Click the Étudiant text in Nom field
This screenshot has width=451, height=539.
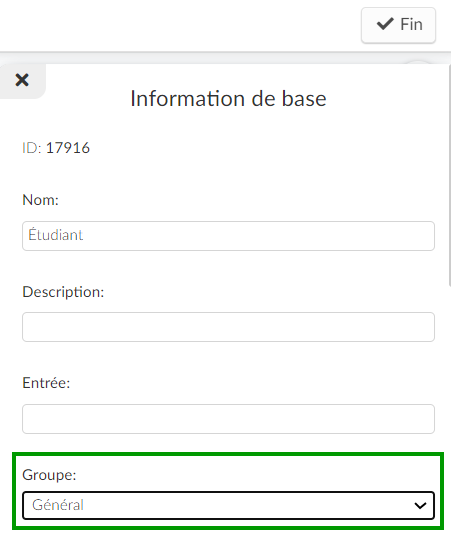point(56,235)
